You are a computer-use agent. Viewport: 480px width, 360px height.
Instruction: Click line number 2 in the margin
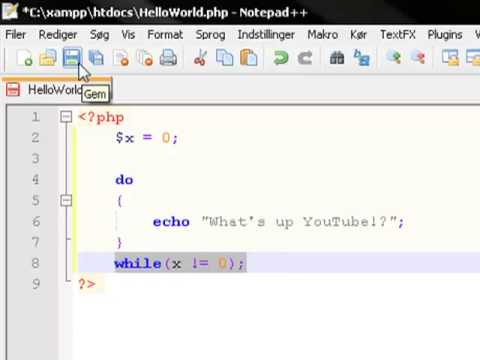[x=36, y=138]
